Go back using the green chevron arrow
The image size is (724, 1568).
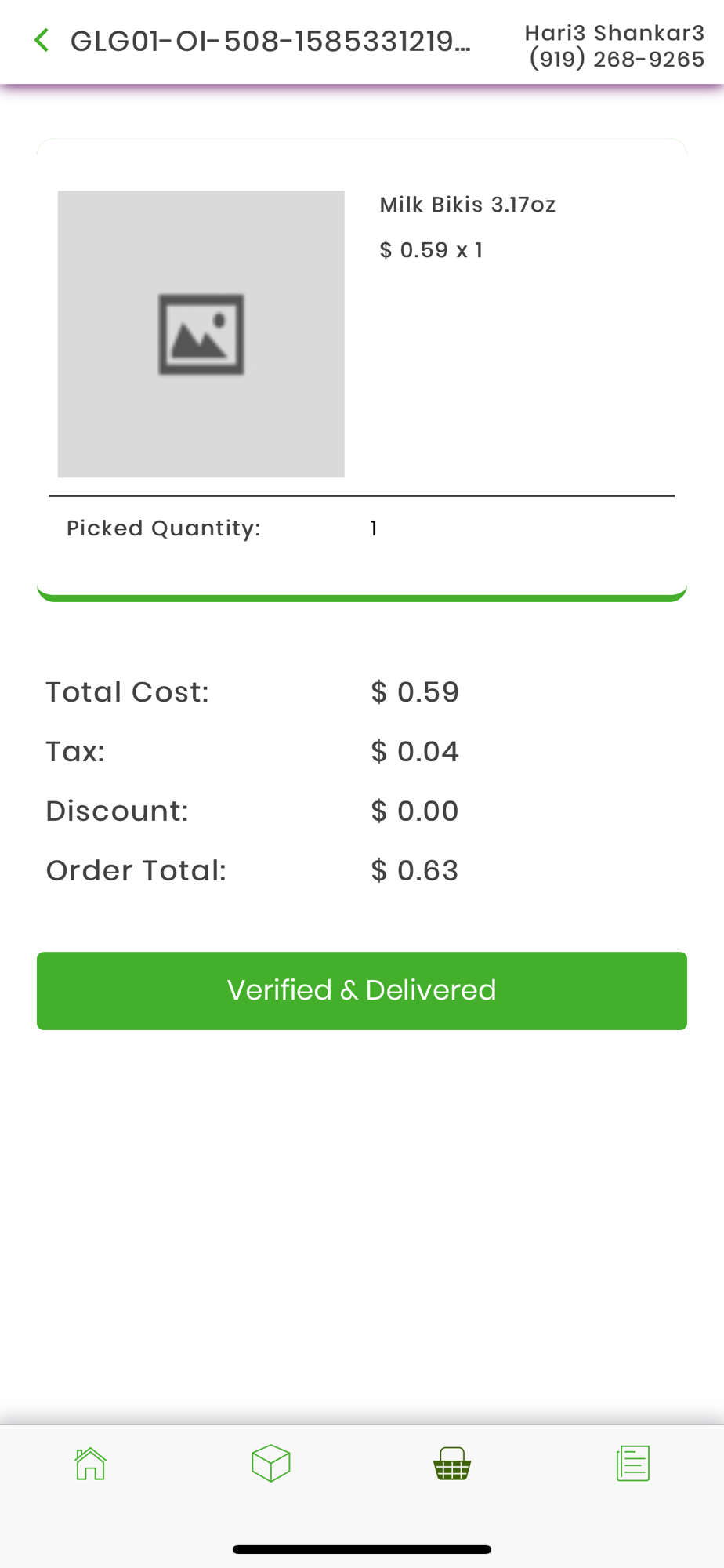point(42,40)
